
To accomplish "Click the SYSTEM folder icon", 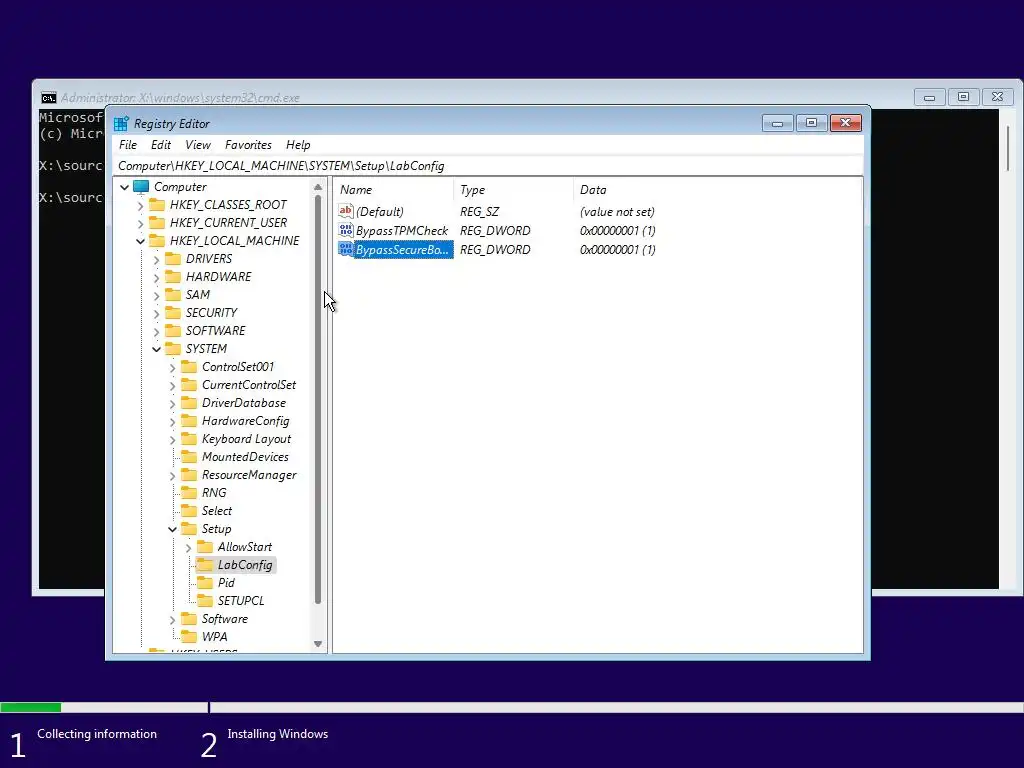I will [173, 349].
